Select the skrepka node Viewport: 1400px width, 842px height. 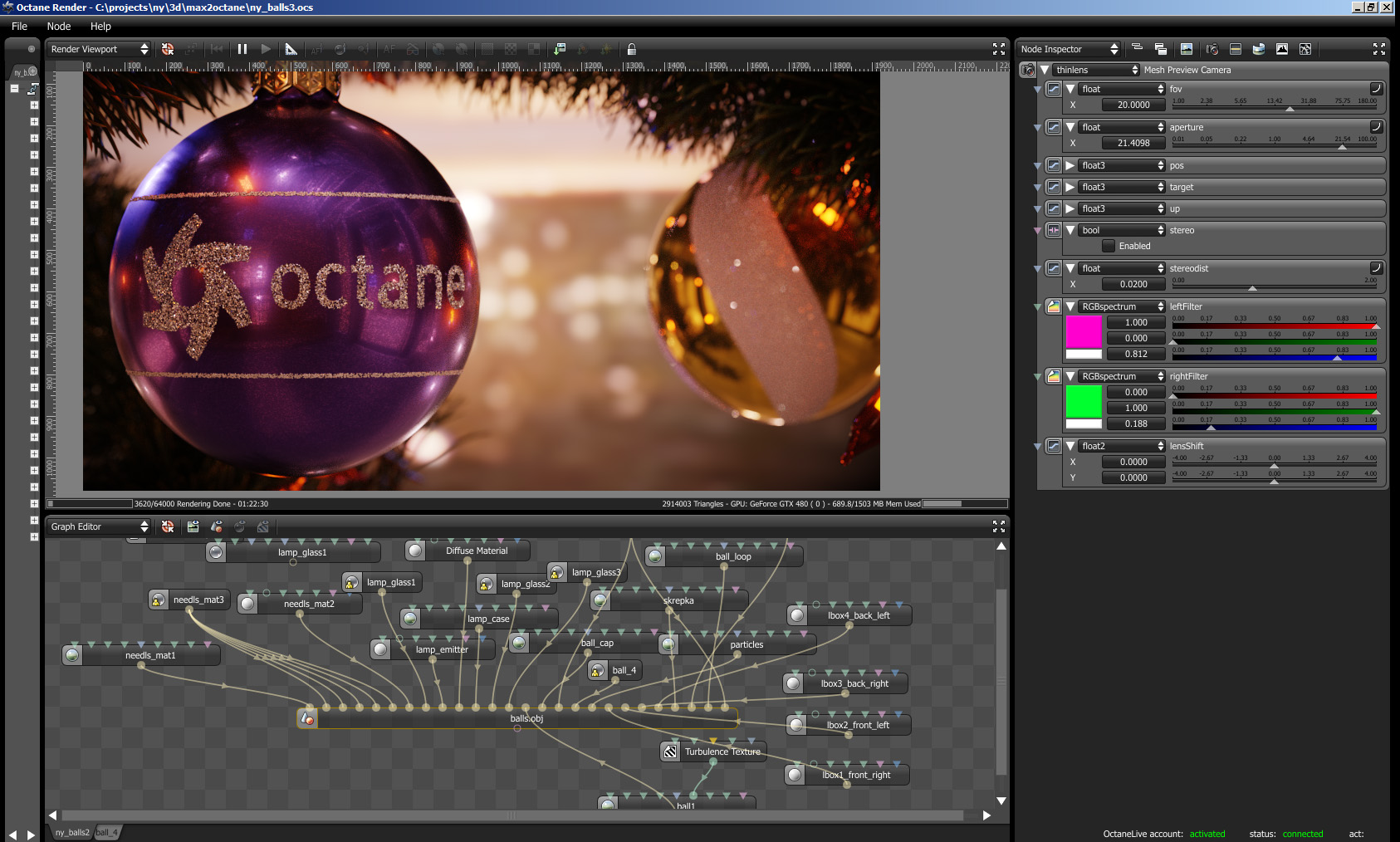pyautogui.click(x=669, y=600)
